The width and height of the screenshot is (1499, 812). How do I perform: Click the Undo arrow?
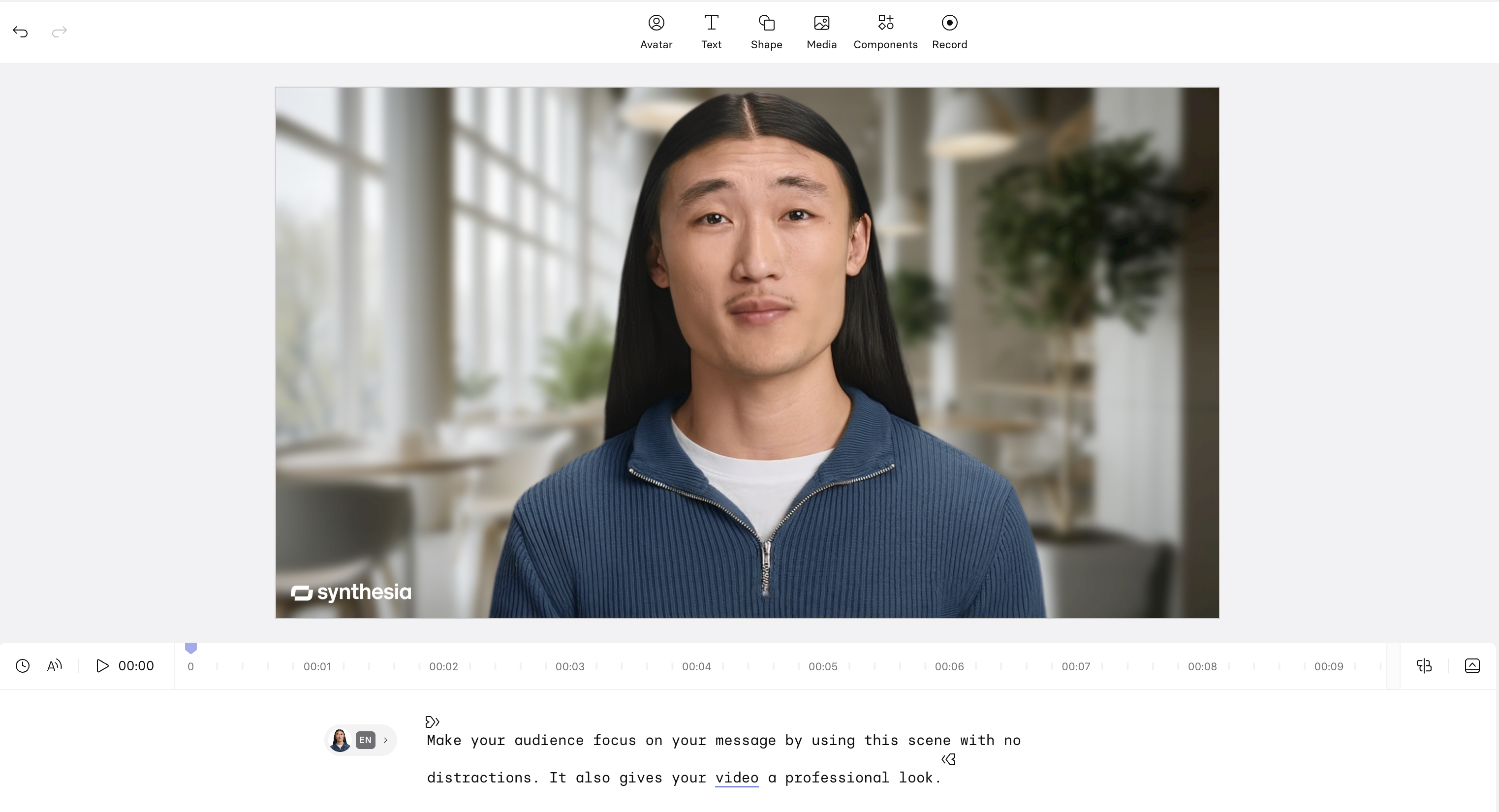point(20,31)
